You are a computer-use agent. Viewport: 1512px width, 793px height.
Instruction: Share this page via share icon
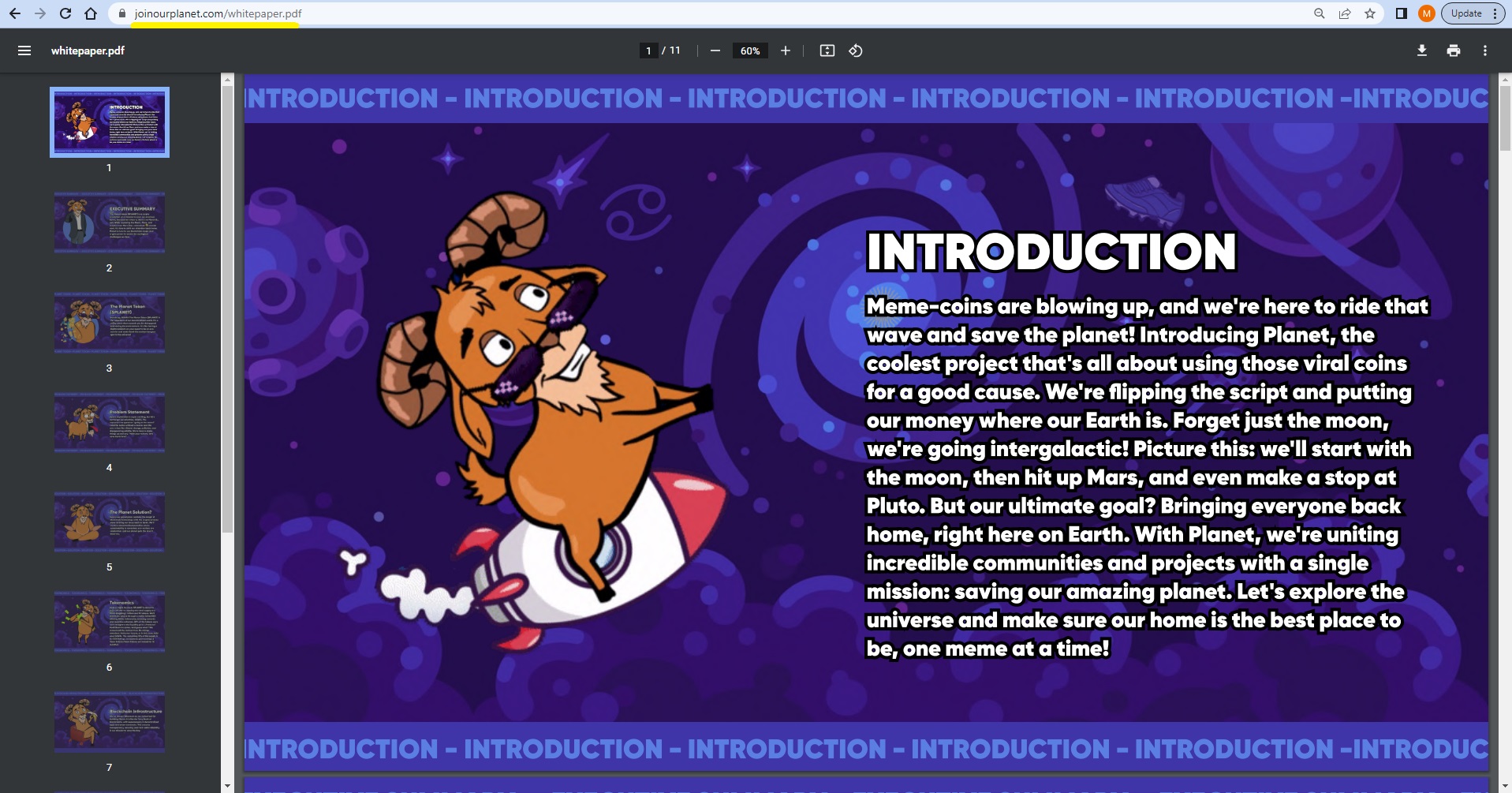coord(1345,13)
